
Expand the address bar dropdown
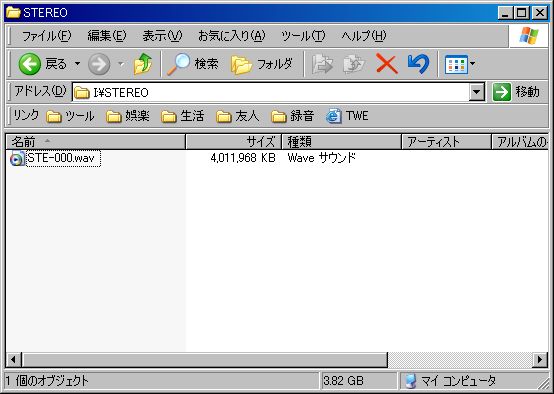tap(477, 93)
